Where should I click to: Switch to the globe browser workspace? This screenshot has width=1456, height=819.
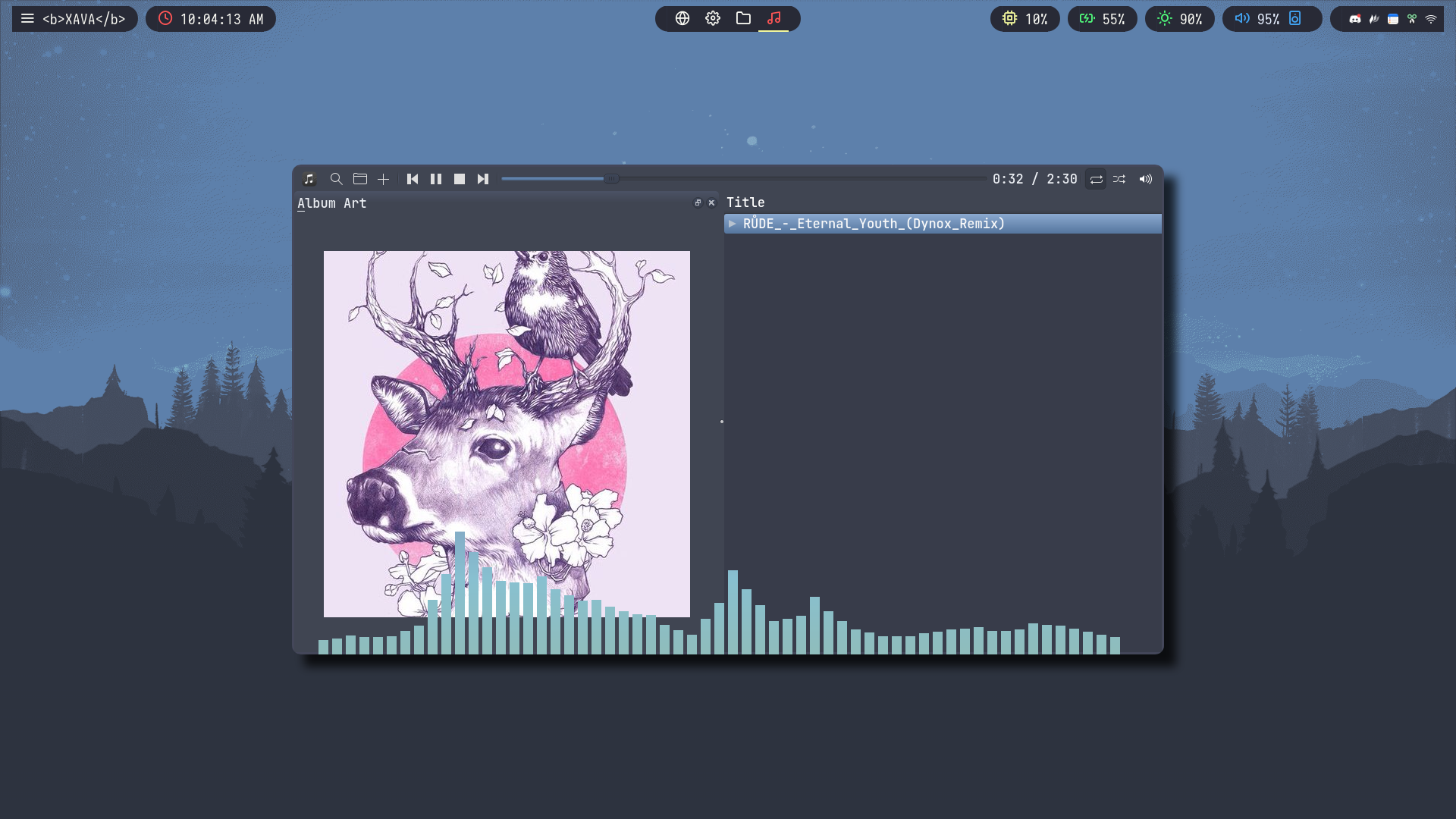(682, 18)
